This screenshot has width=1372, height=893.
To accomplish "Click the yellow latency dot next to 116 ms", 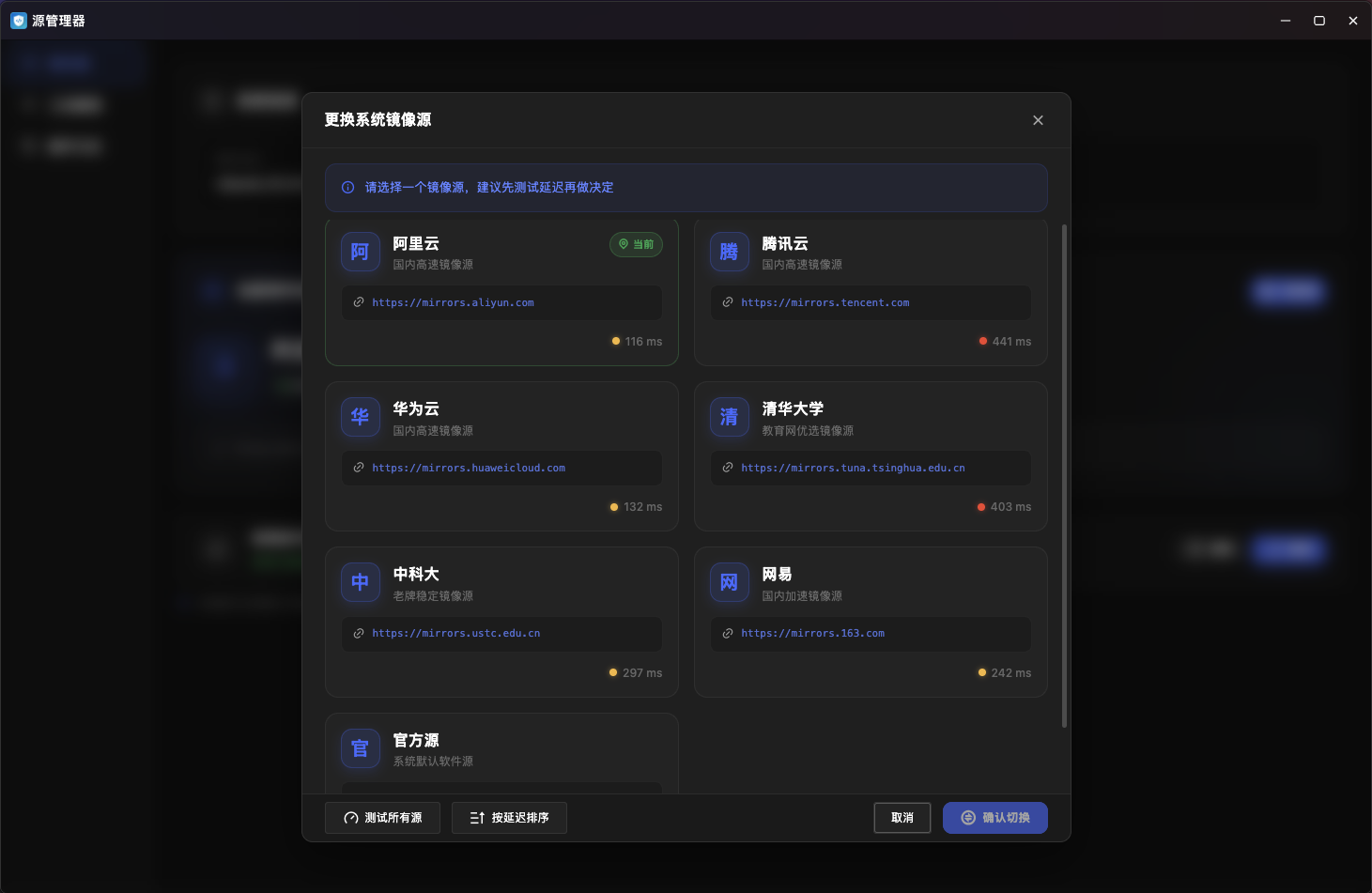I will tap(616, 341).
